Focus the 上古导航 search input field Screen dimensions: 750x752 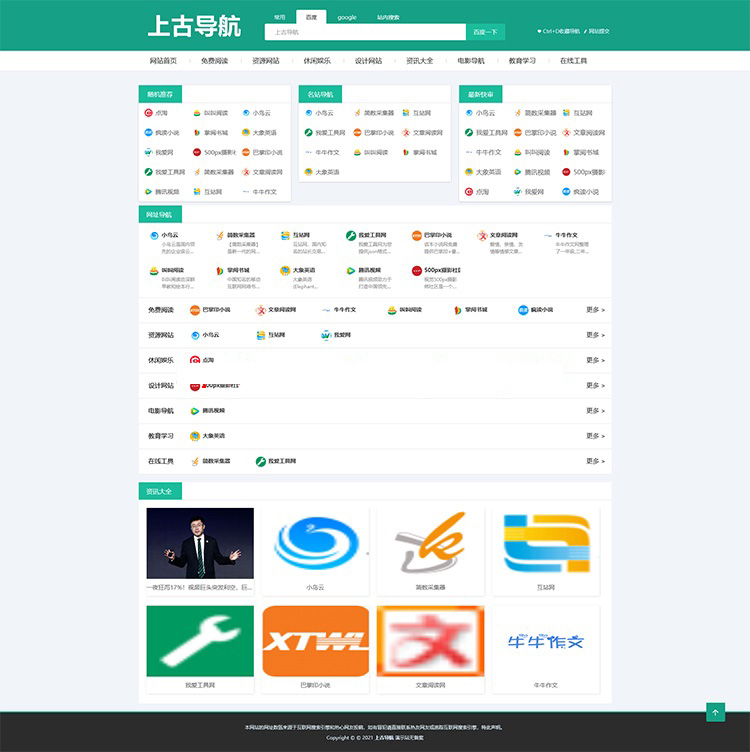366,32
